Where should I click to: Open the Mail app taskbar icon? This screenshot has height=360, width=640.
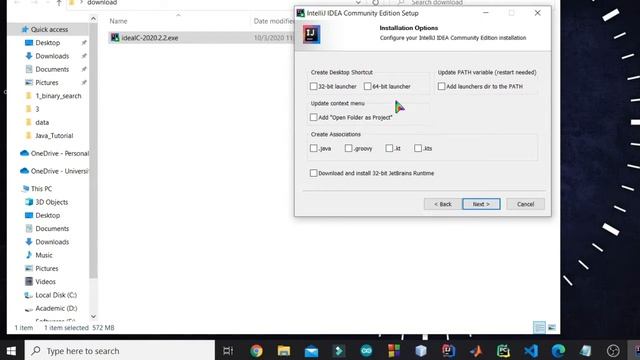(311, 351)
